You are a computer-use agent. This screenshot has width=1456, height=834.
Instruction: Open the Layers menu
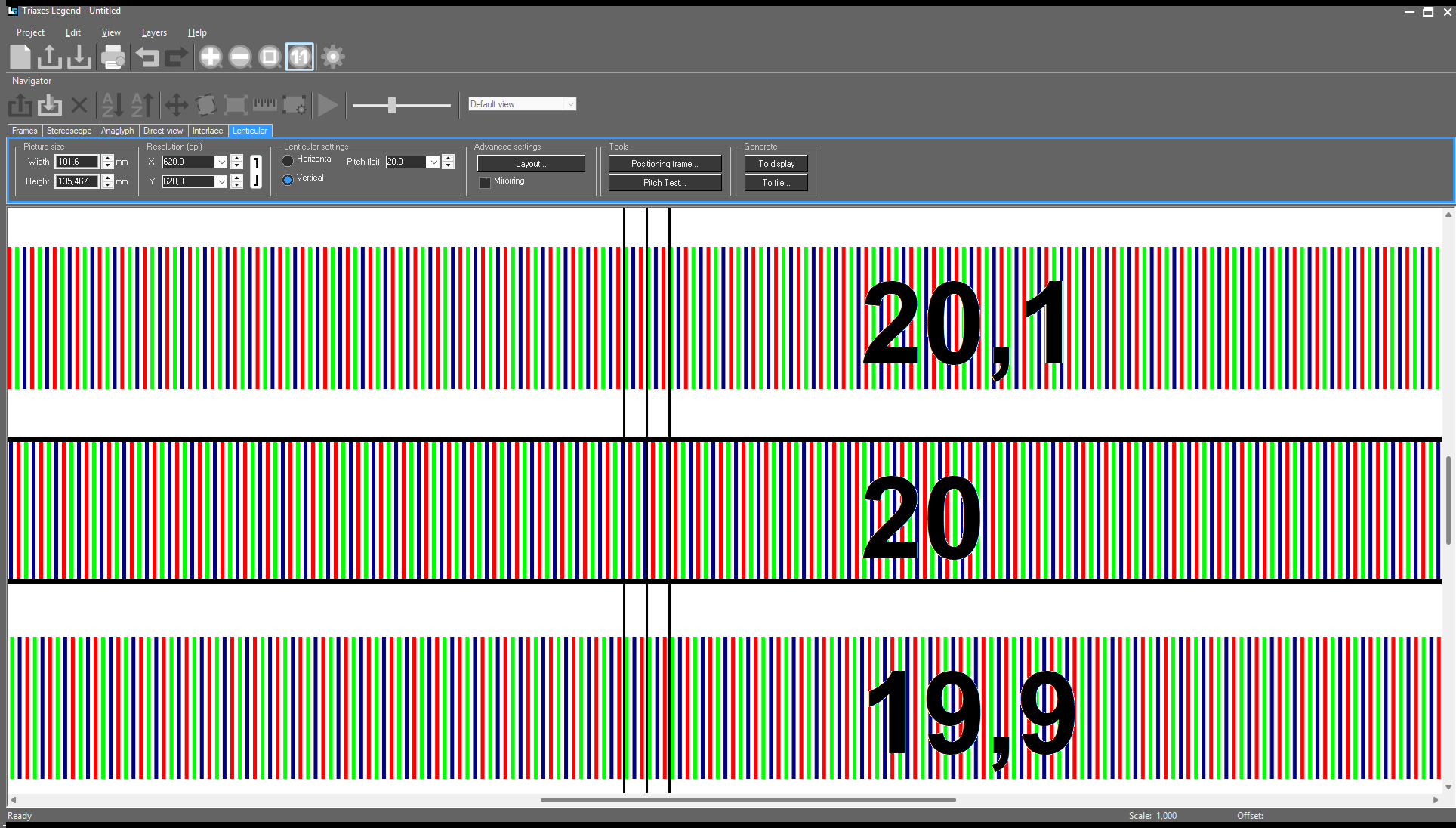click(x=154, y=32)
